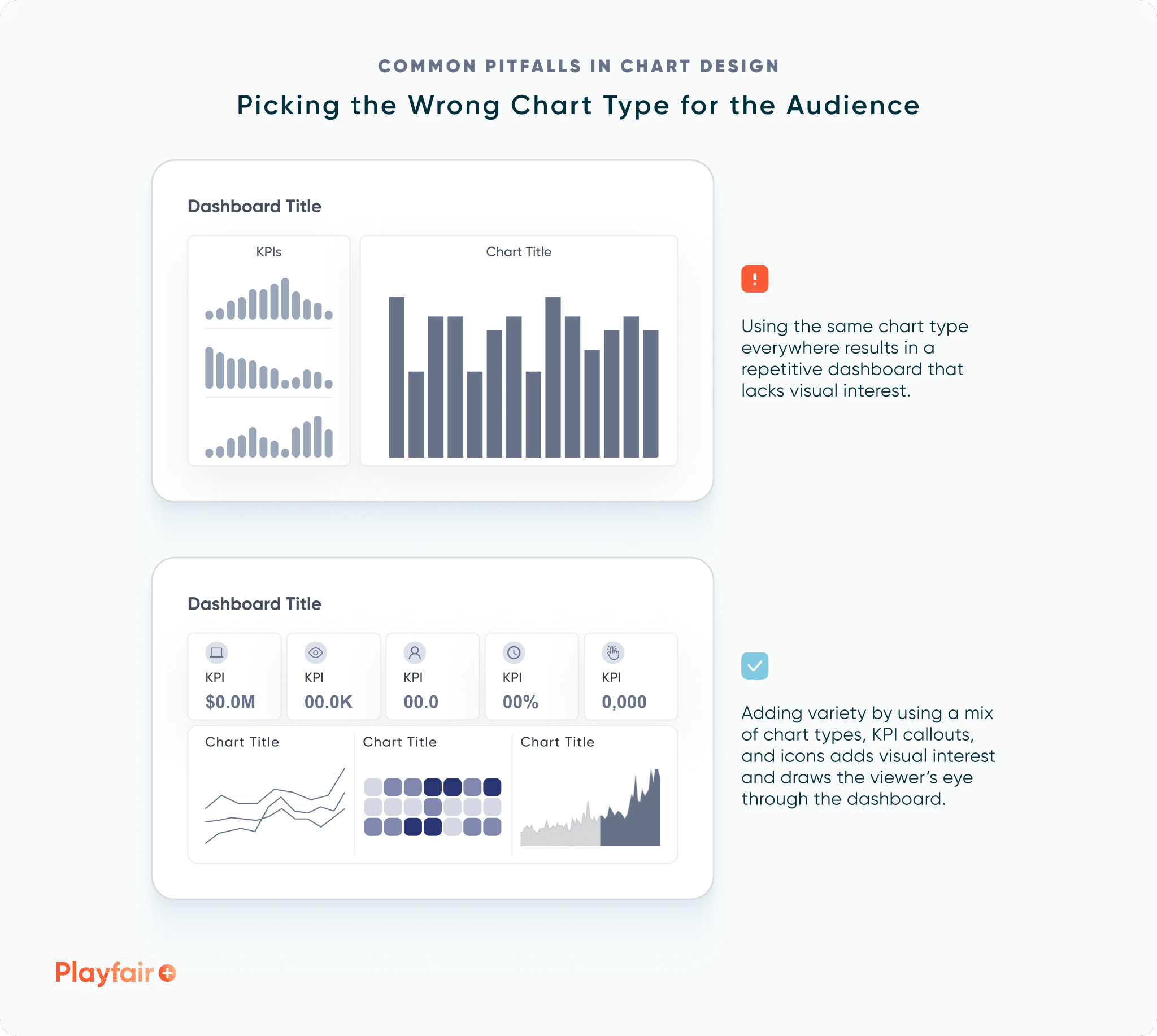The width and height of the screenshot is (1157, 1036).
Task: Click the blue checkmark icon
Action: tap(754, 665)
